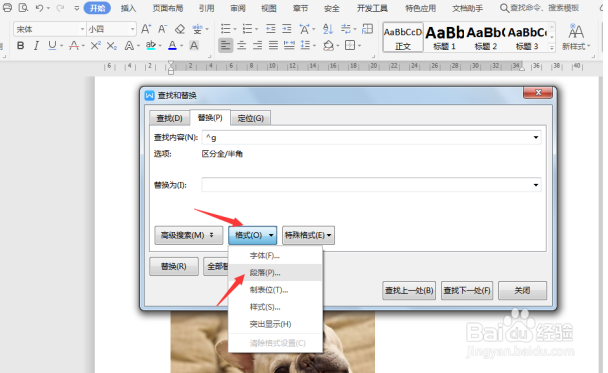Apply strikethrough text formatting

(x=74, y=46)
